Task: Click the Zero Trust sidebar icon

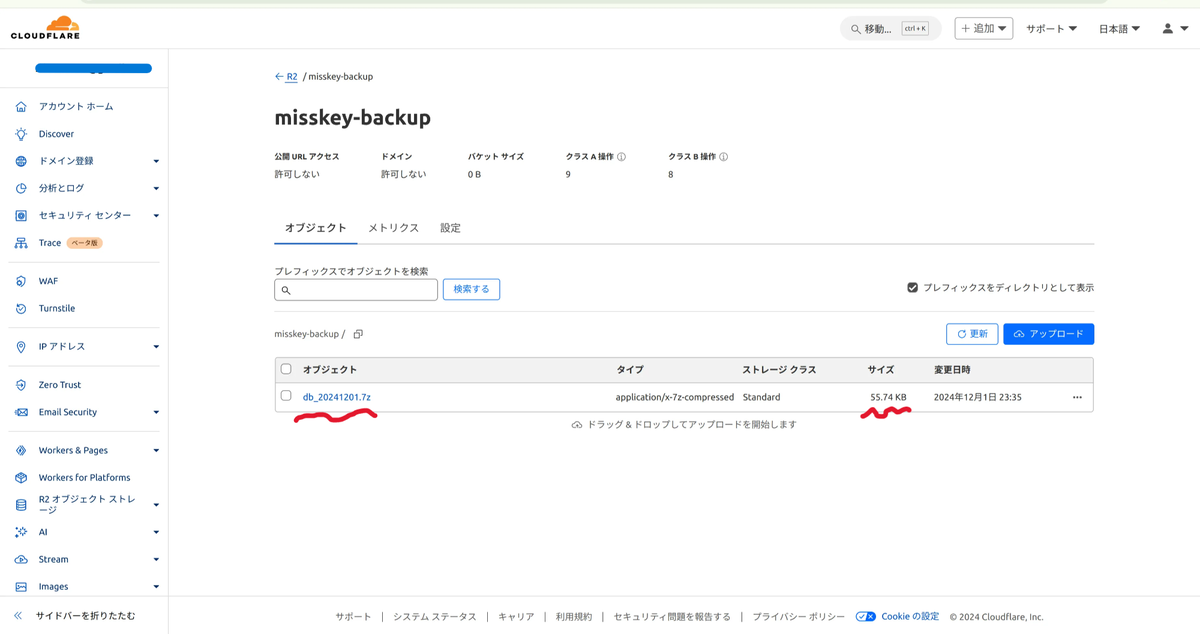Action: point(21,385)
